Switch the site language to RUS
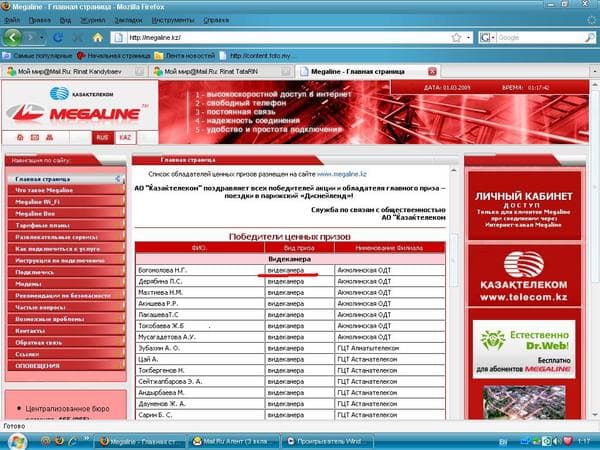The width and height of the screenshot is (600, 450). (102, 138)
